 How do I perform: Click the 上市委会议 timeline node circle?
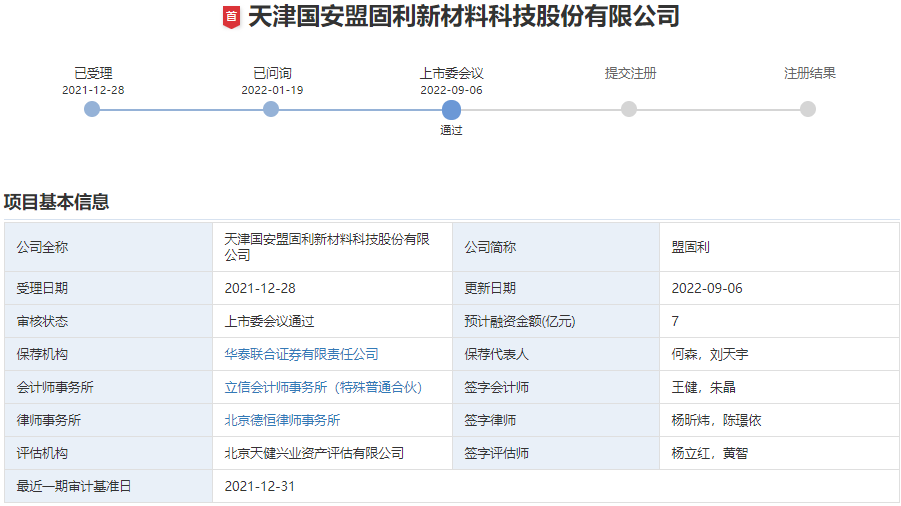(451, 110)
